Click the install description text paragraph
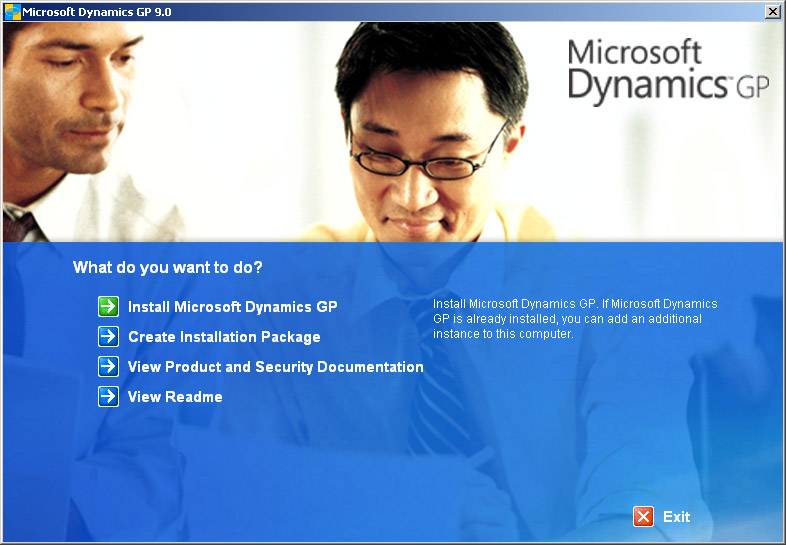Image resolution: width=786 pixels, height=545 pixels. pyautogui.click(x=575, y=319)
